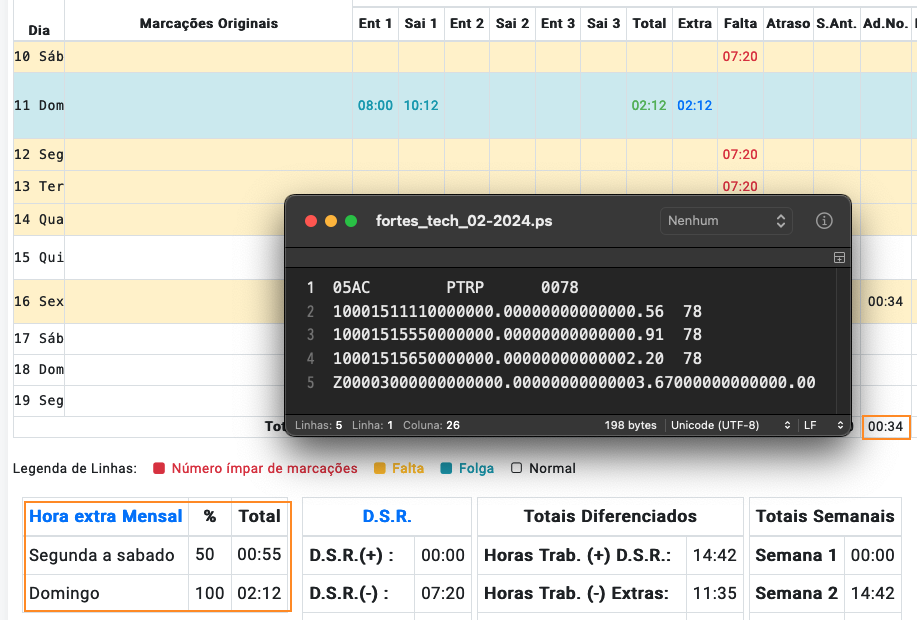The height and width of the screenshot is (620, 917).
Task: Select the Extra column header
Action: pos(695,23)
